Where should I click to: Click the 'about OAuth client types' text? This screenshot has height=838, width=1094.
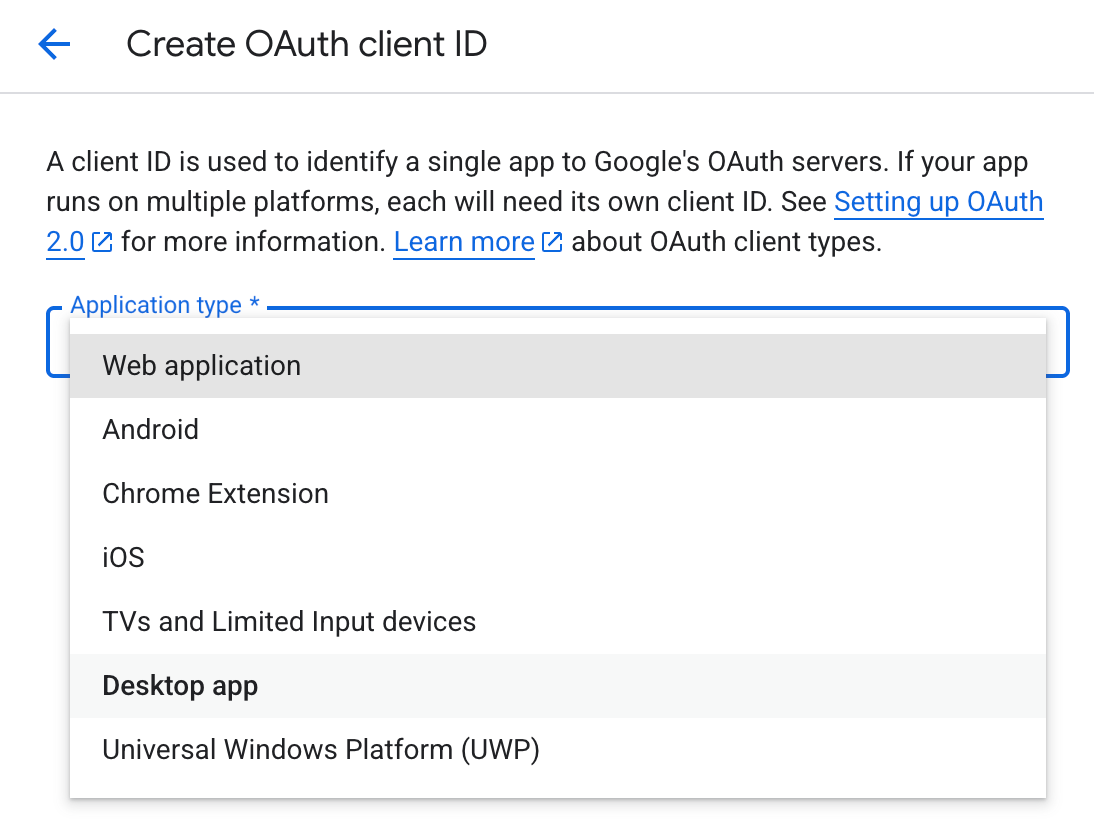click(x=727, y=243)
